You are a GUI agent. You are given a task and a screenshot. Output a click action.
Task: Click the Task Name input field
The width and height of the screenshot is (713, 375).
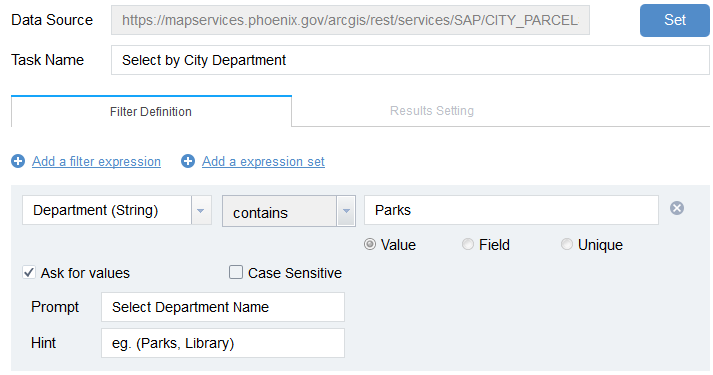(x=410, y=60)
